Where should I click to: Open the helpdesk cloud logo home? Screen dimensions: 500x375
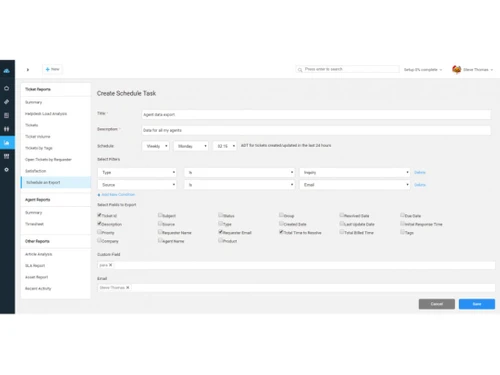tap(7, 71)
